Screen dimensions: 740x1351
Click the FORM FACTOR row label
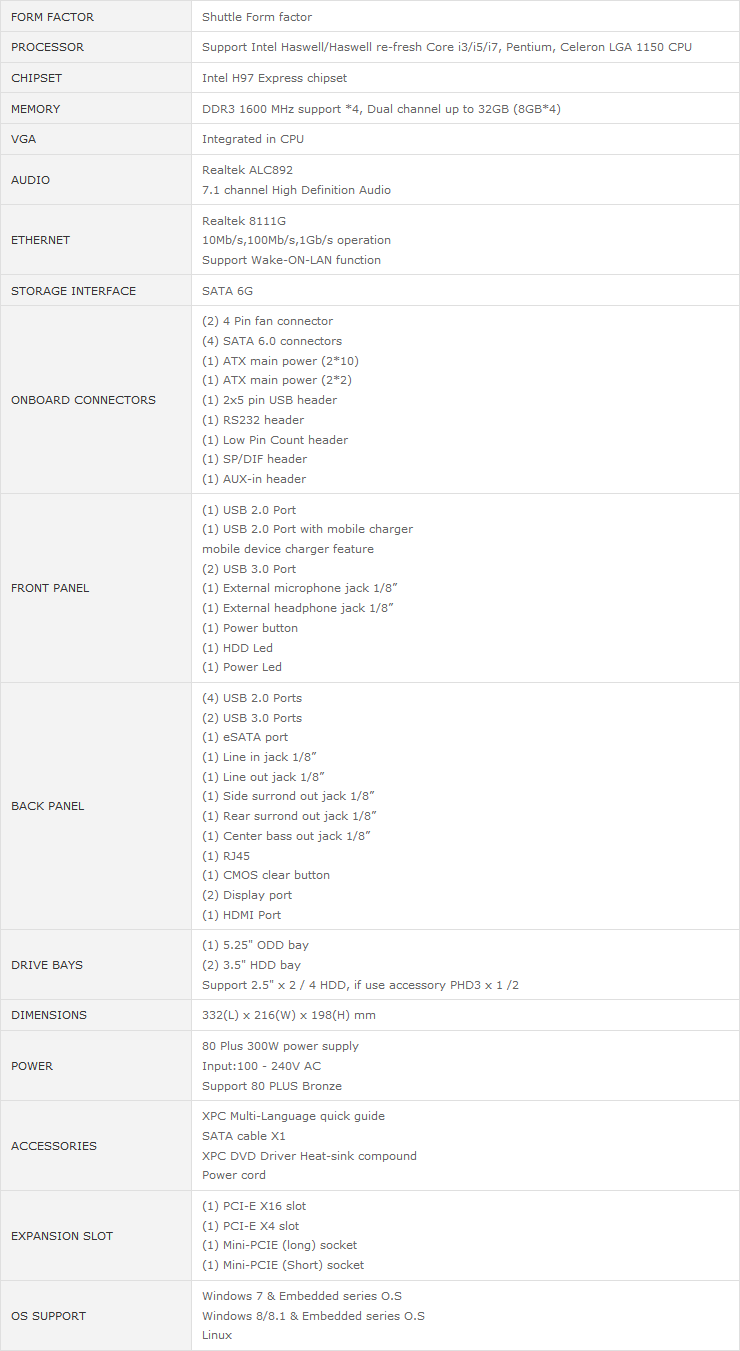[52, 17]
